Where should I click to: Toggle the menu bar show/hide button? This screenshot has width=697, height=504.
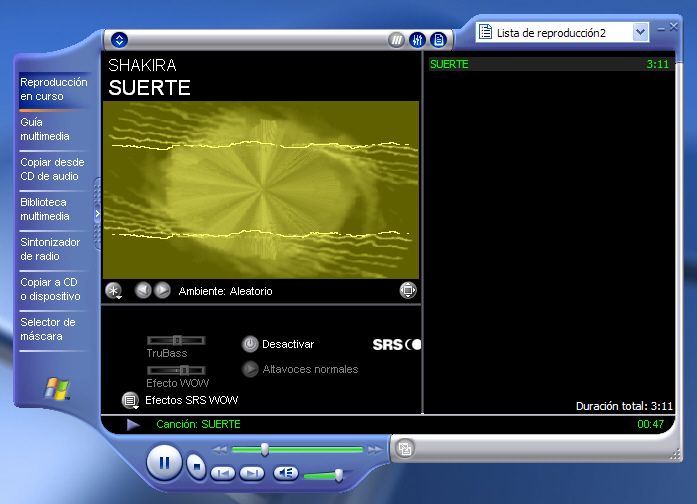pos(119,40)
